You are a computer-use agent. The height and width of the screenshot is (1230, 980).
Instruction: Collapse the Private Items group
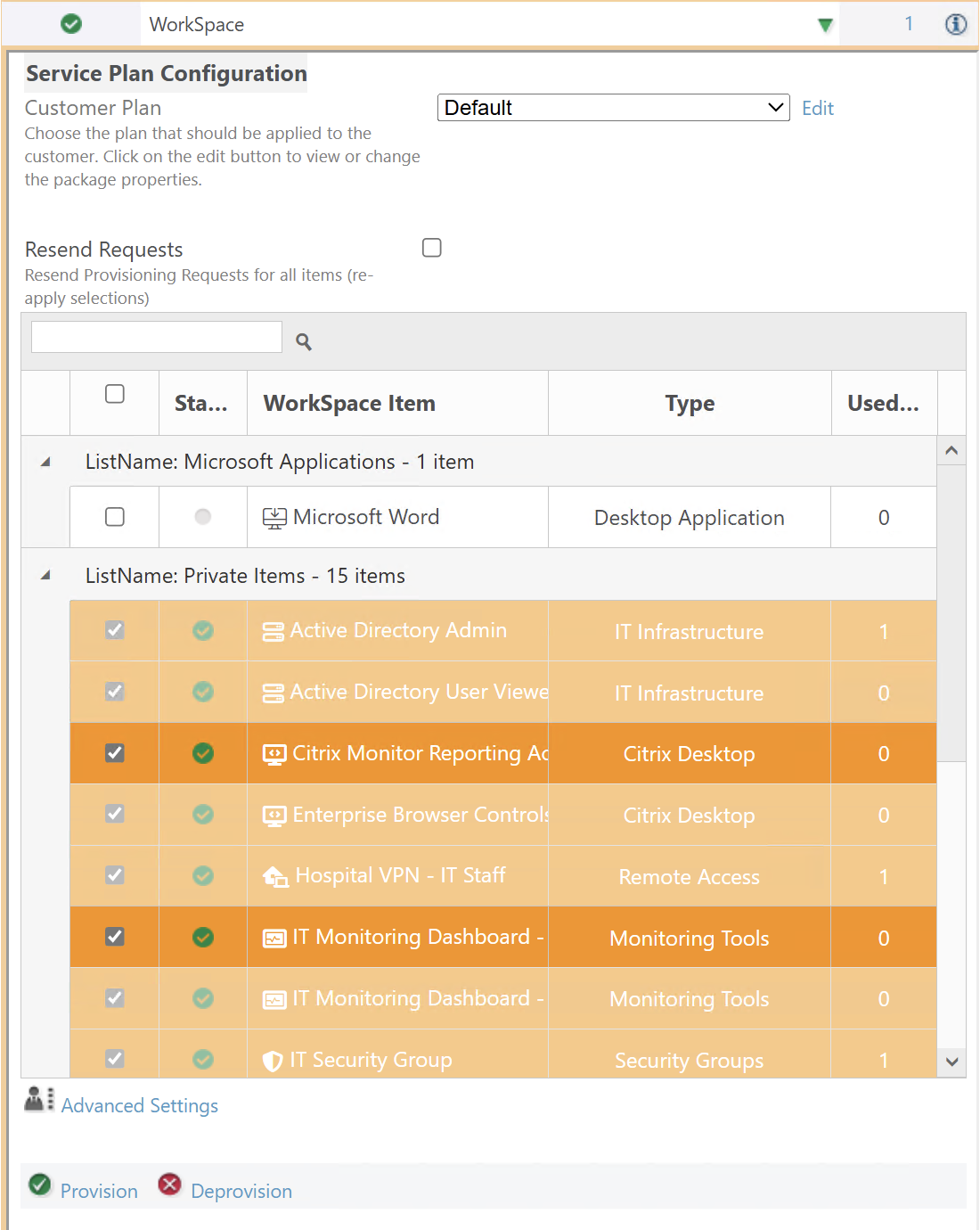45,576
